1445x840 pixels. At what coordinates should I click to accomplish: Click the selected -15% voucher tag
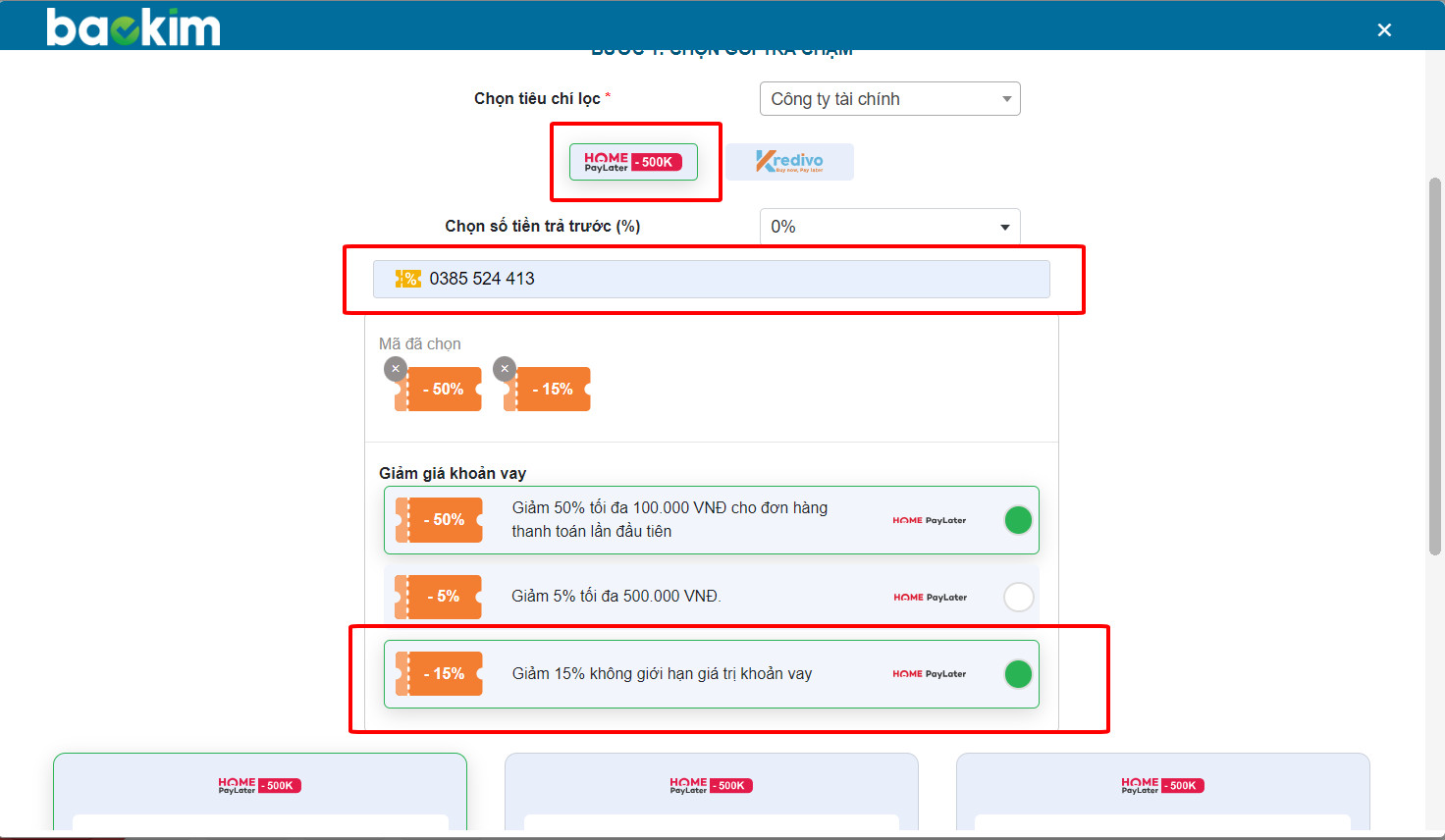(x=549, y=390)
